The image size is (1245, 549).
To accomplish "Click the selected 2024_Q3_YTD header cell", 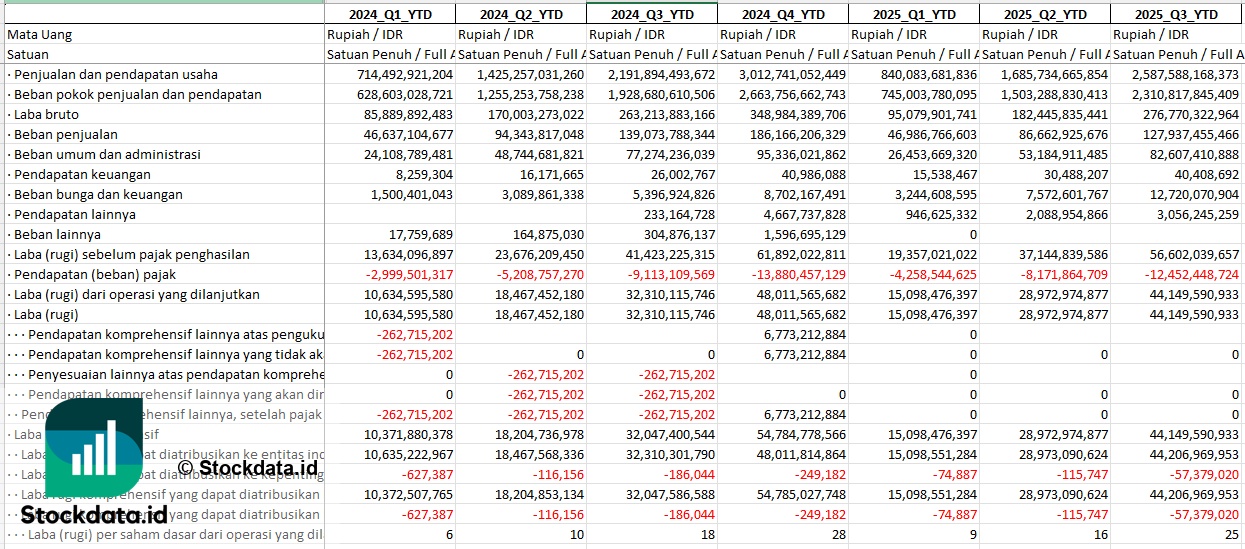I will tap(651, 14).
